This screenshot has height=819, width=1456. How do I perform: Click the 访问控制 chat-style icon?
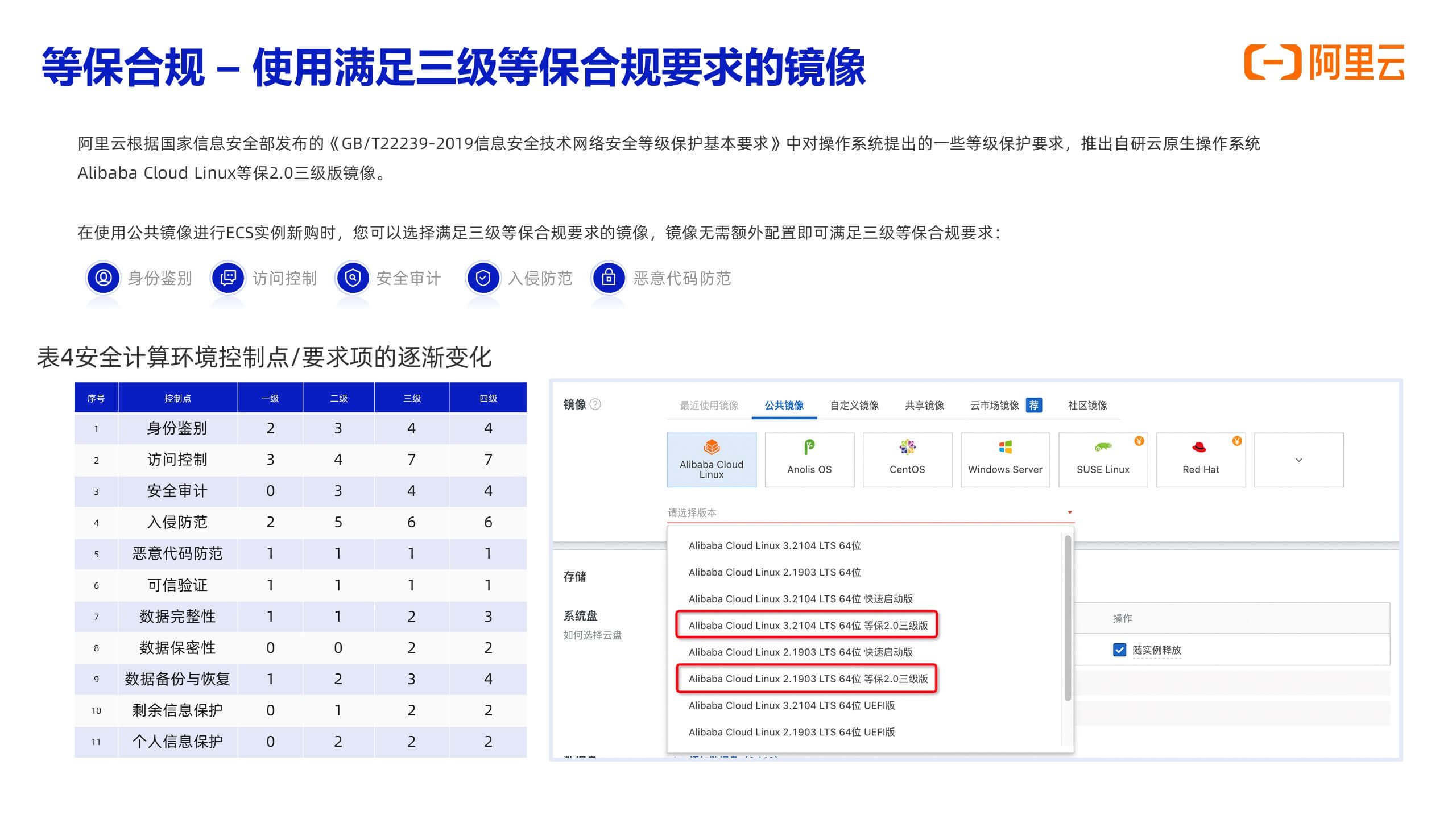point(227,278)
